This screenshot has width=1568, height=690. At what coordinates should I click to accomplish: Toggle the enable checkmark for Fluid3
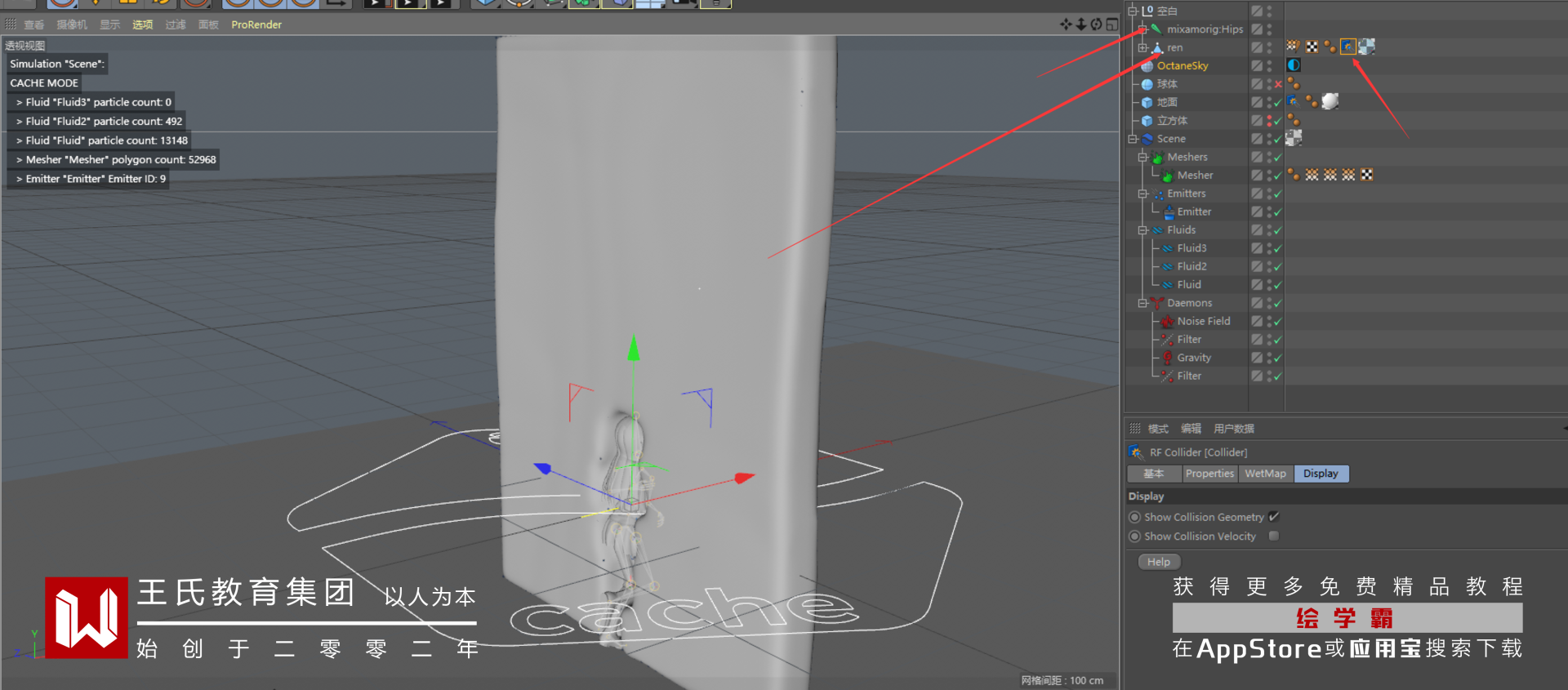point(1278,248)
